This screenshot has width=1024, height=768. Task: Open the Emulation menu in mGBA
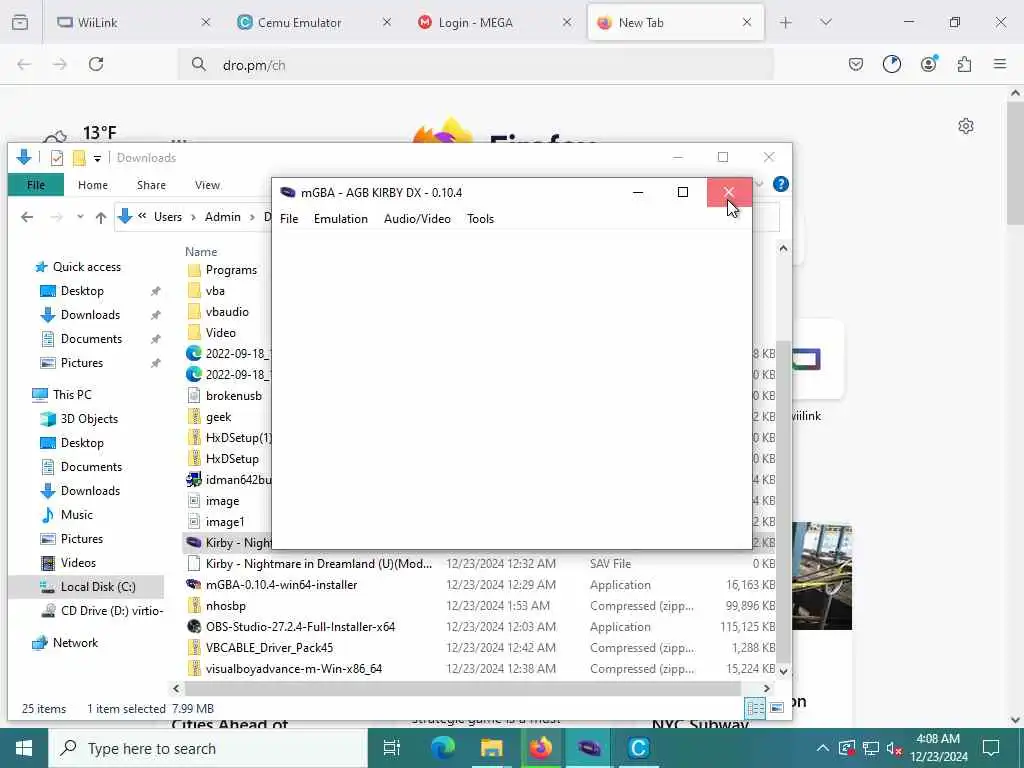340,219
